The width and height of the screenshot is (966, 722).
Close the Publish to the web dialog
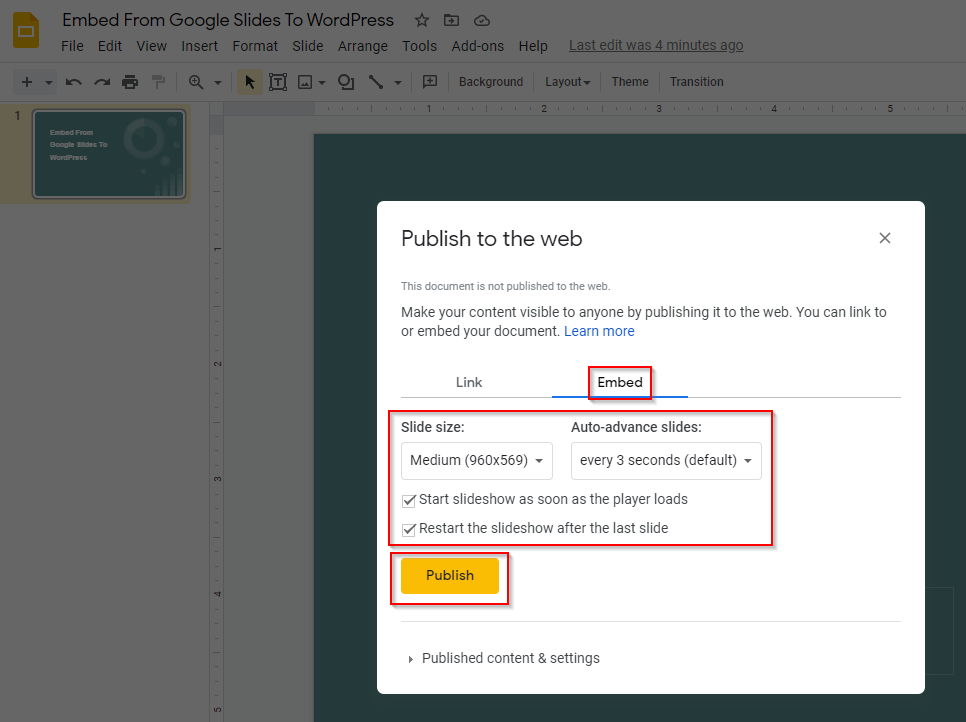(x=885, y=238)
